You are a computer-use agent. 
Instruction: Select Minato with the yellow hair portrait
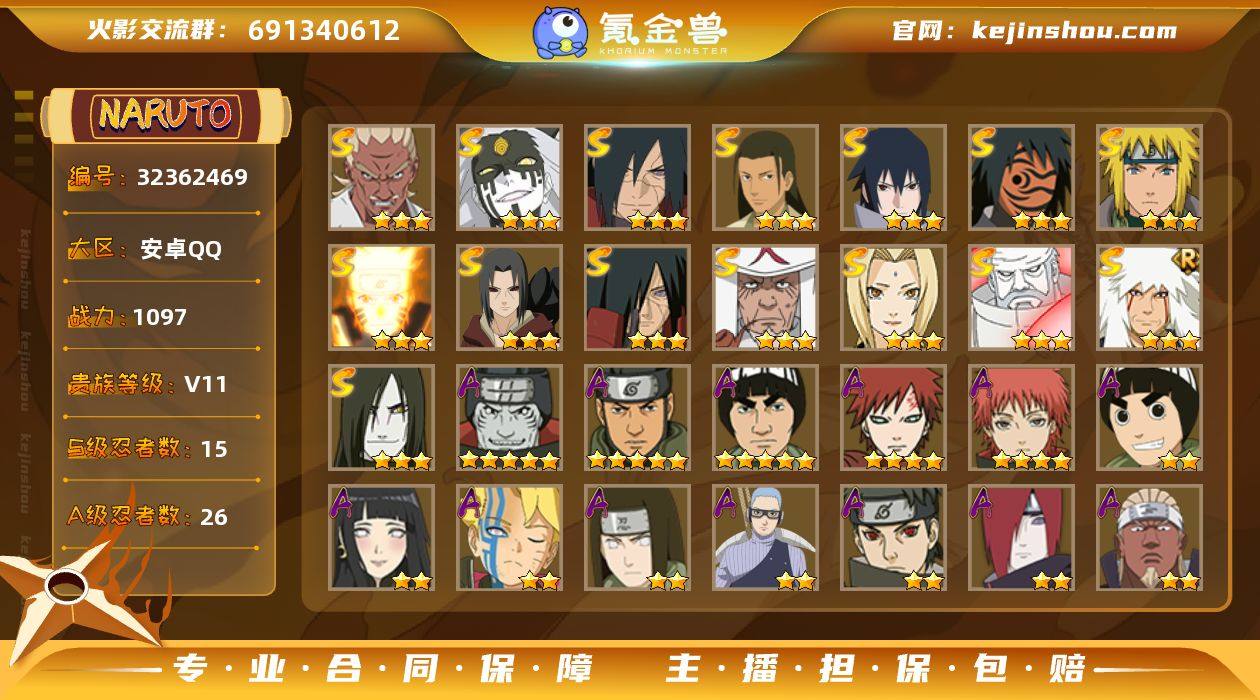[x=1149, y=177]
